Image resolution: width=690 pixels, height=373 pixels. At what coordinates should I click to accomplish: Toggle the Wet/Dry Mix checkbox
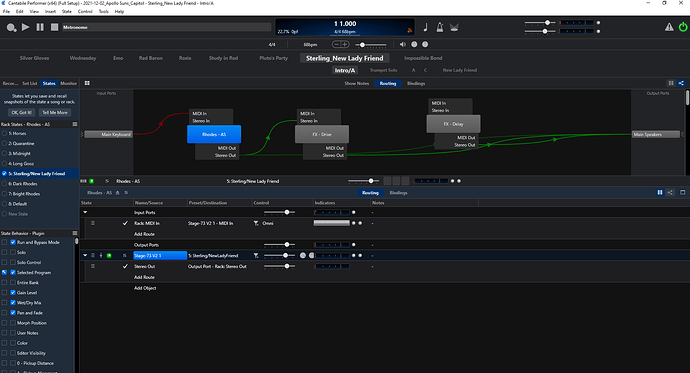[x=13, y=303]
